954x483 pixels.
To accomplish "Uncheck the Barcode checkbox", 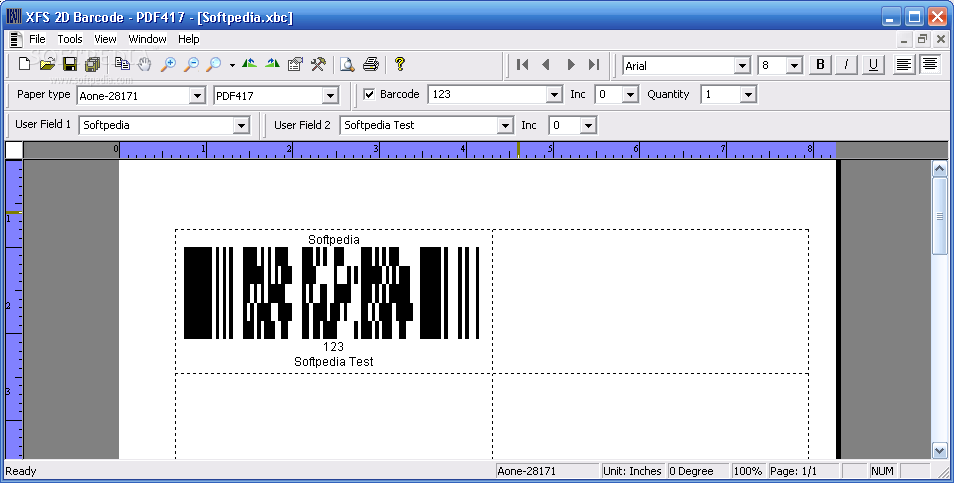I will 369,94.
